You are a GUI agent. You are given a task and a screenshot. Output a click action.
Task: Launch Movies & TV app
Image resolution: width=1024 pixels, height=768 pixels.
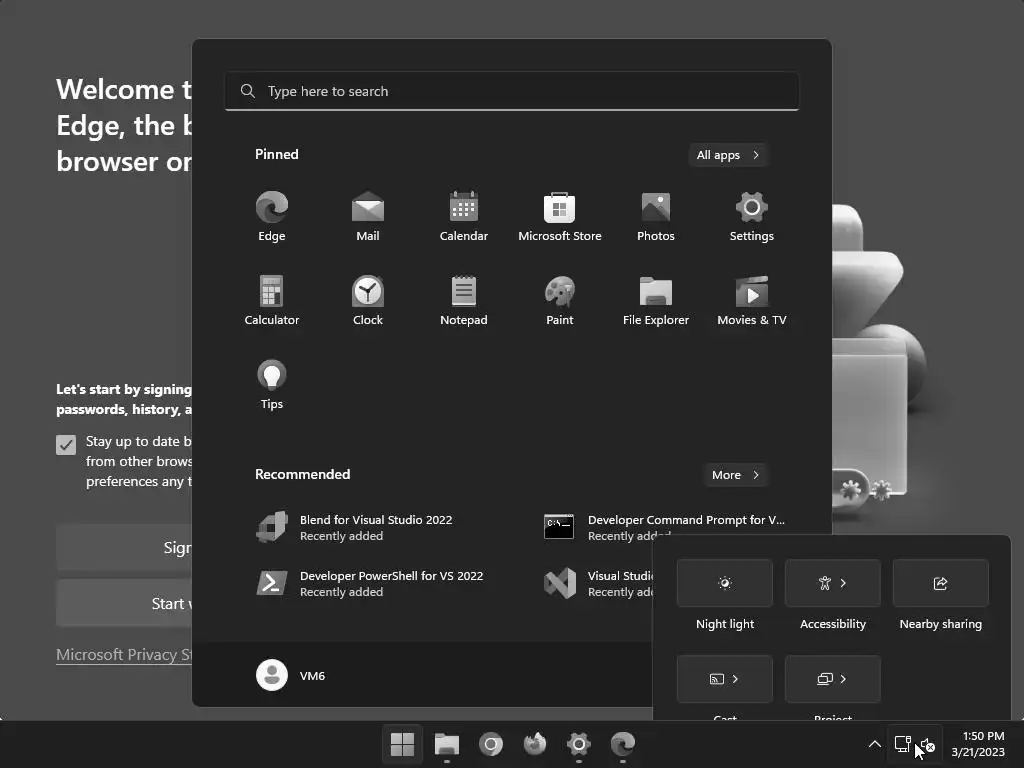click(752, 300)
